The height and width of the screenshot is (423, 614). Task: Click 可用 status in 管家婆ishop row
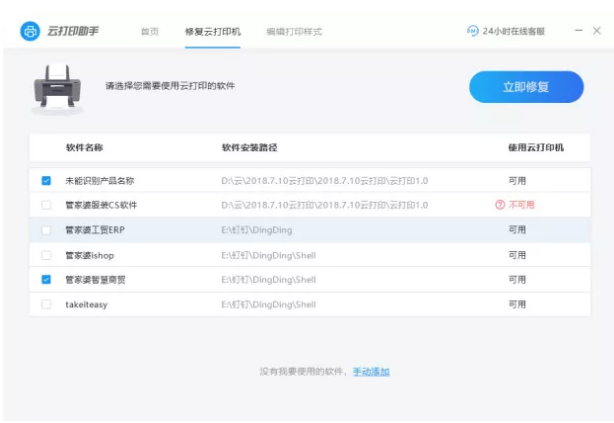click(x=517, y=255)
